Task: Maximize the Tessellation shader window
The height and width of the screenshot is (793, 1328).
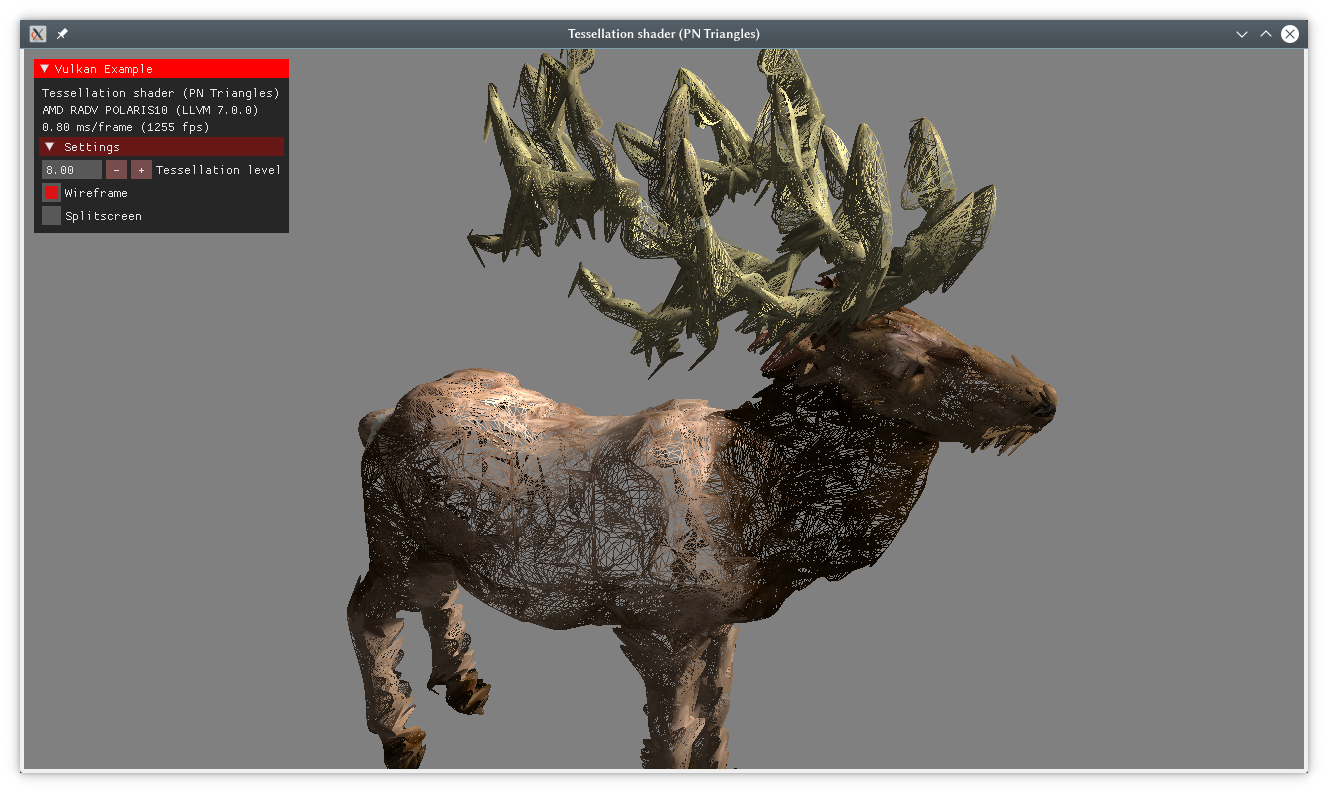Action: 1266,34
